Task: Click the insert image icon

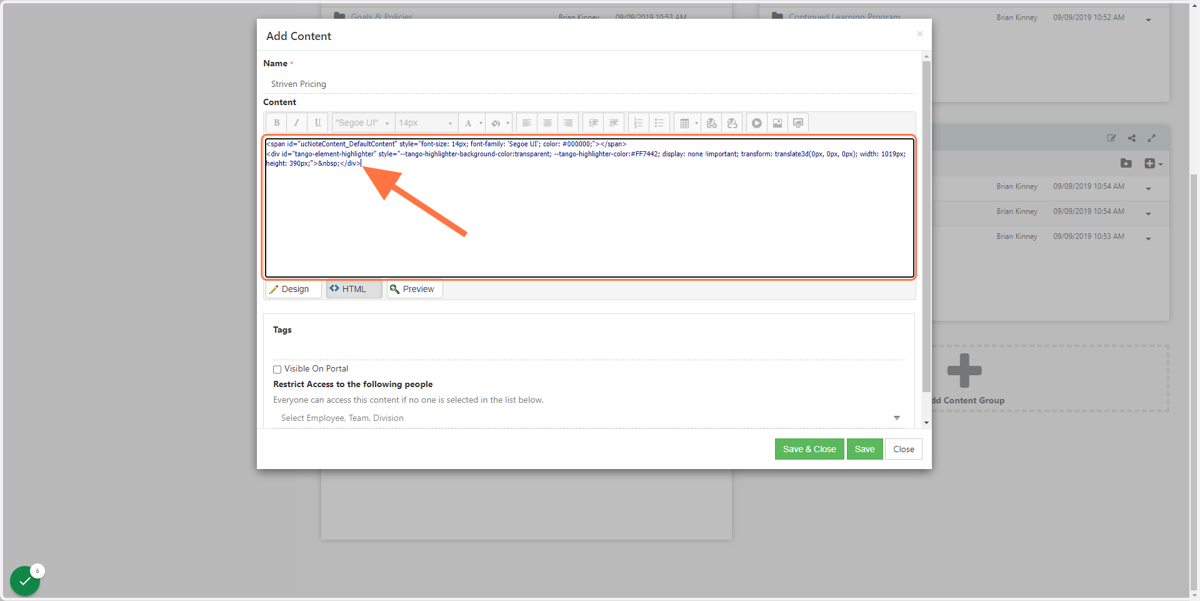Action: click(x=777, y=123)
